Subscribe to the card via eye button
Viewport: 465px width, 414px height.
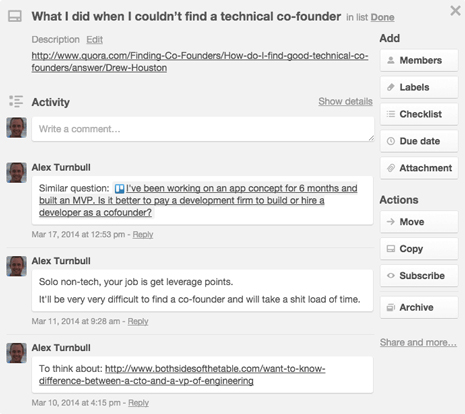419,276
